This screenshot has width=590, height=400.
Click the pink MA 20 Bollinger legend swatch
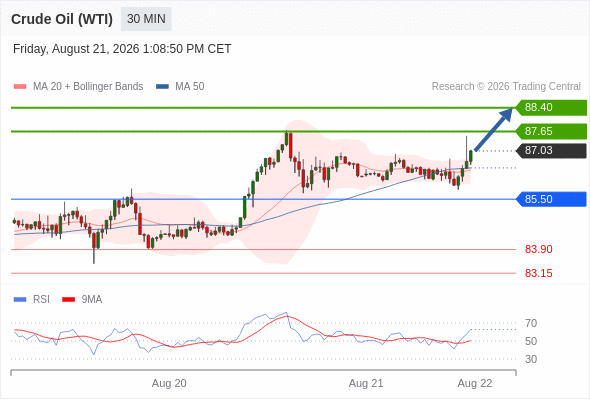coord(20,87)
